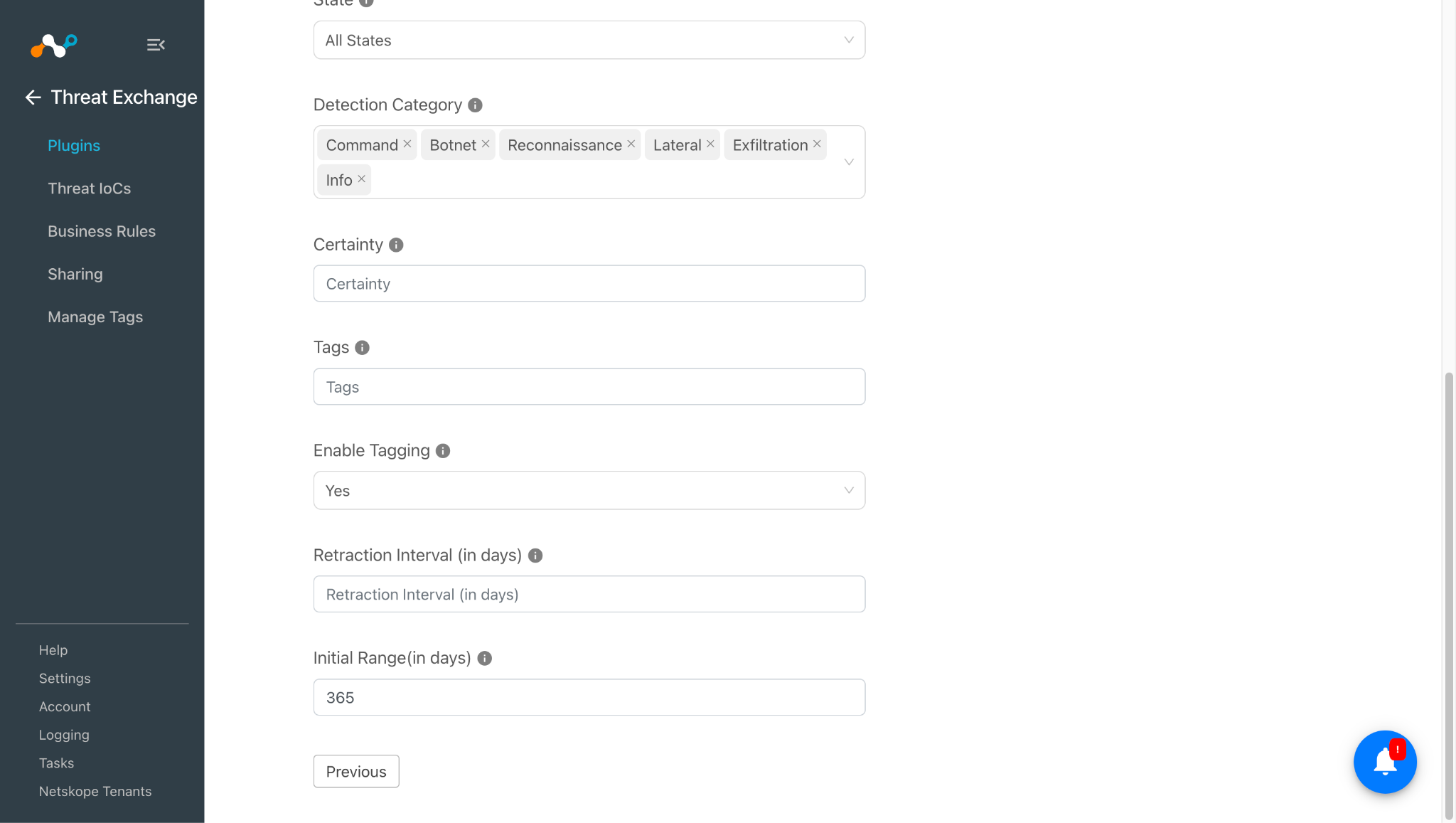This screenshot has height=823, width=1456.
Task: Click the back arrow beside Threat Exchange
Action: tap(33, 97)
